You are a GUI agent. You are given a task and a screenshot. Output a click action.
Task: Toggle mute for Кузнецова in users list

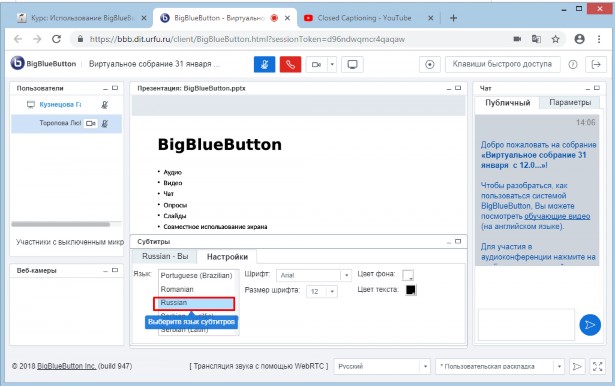[104, 105]
